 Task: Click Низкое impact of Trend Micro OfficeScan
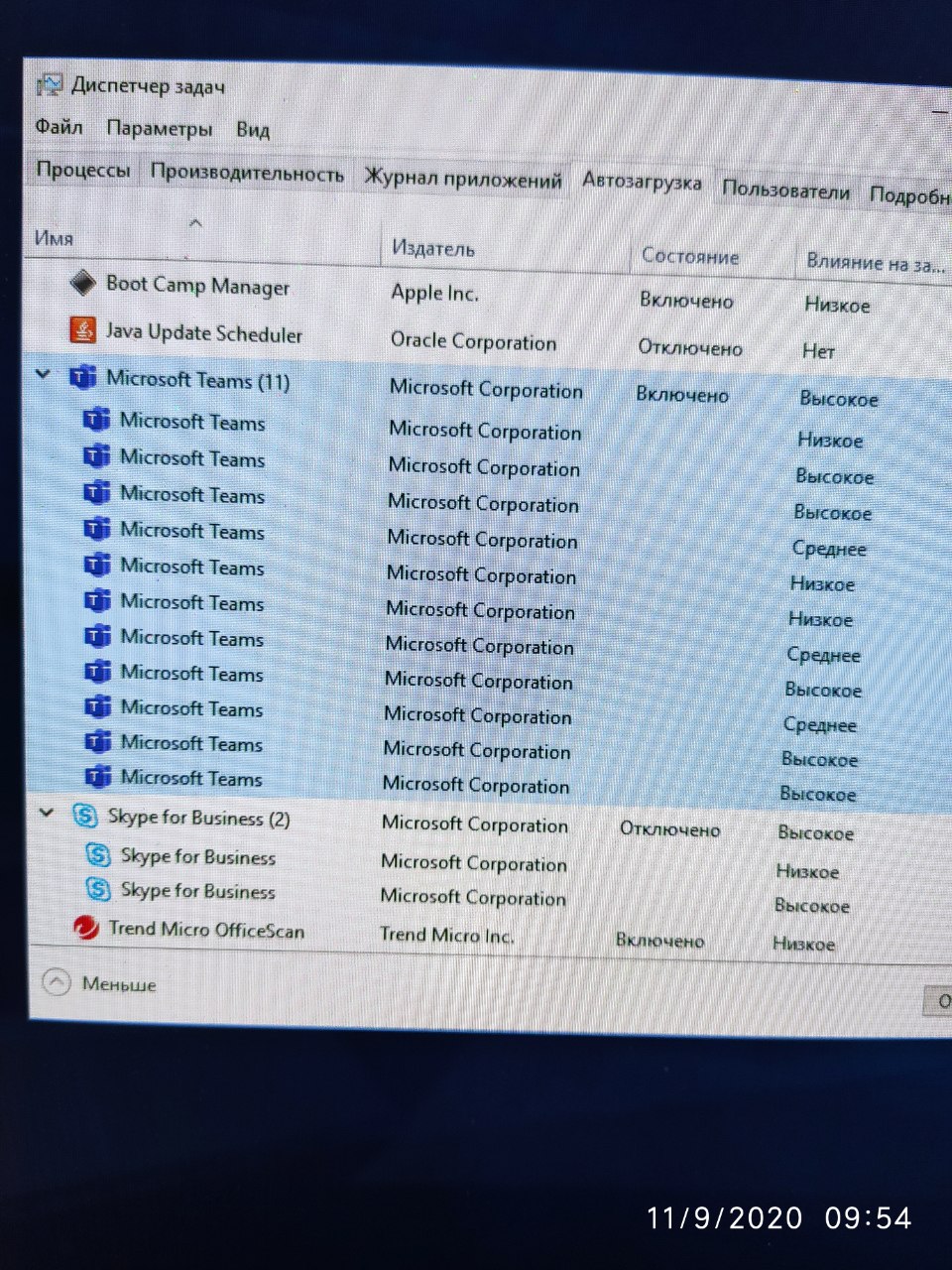[x=803, y=944]
